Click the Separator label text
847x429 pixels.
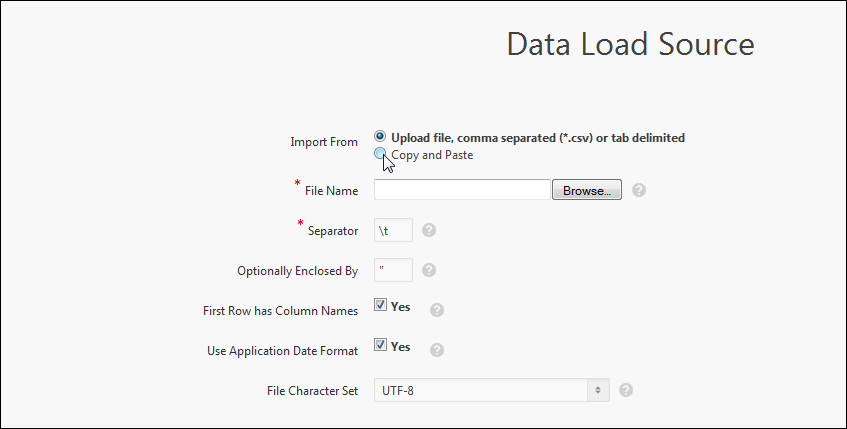[333, 231]
